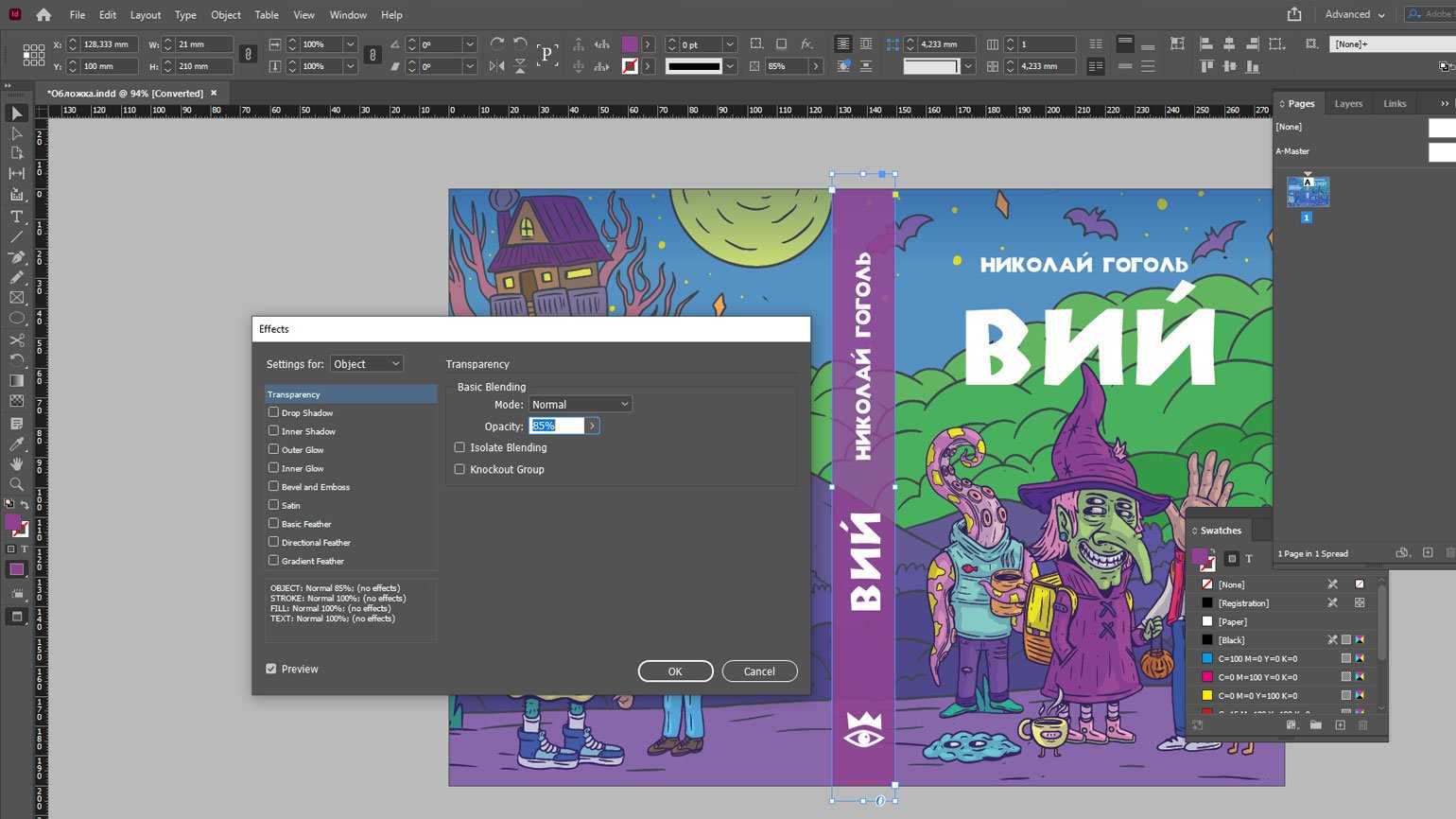
Task: Cancel the Effects dialog
Action: pos(759,671)
